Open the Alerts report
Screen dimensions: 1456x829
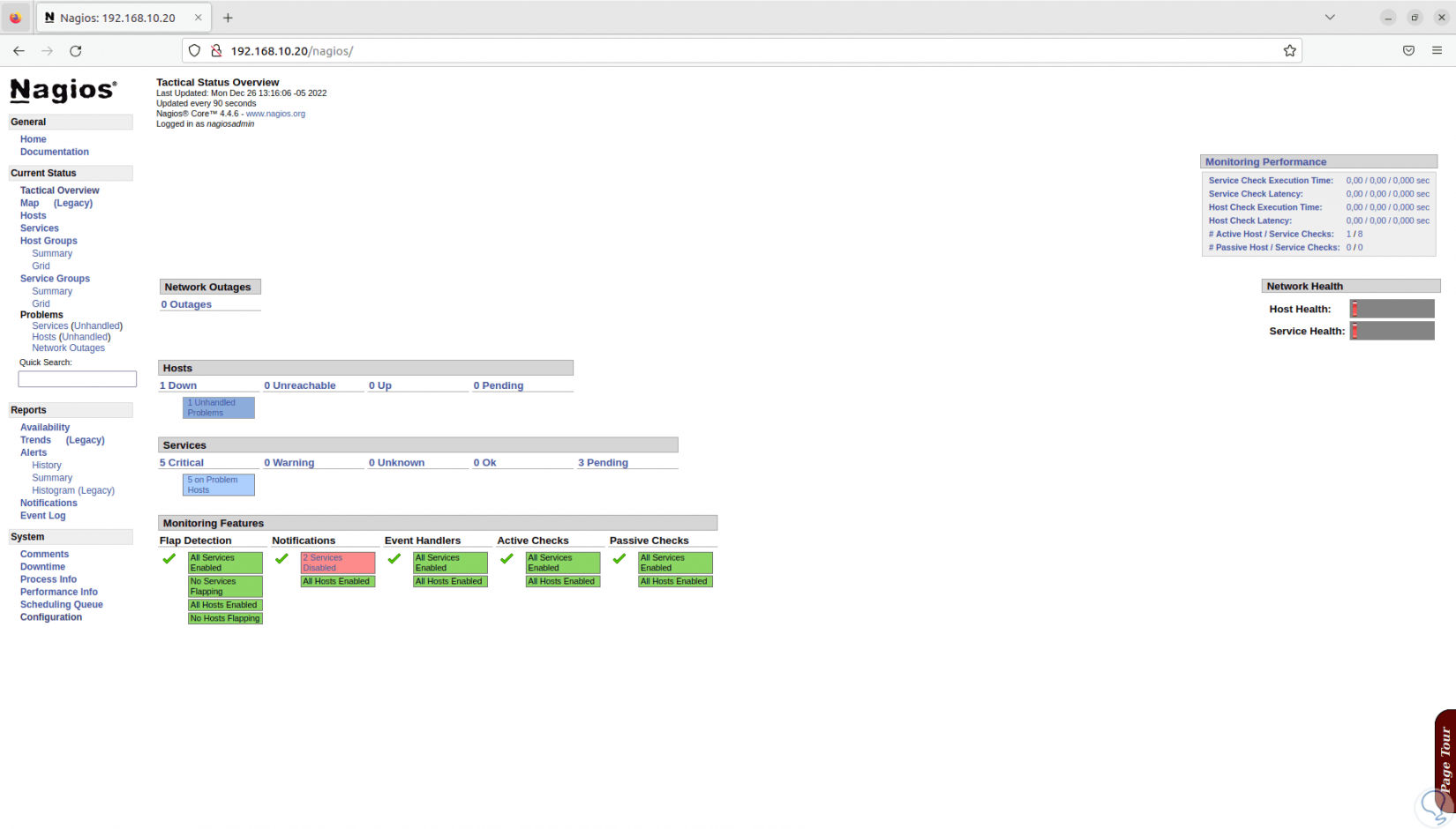pyautogui.click(x=34, y=452)
